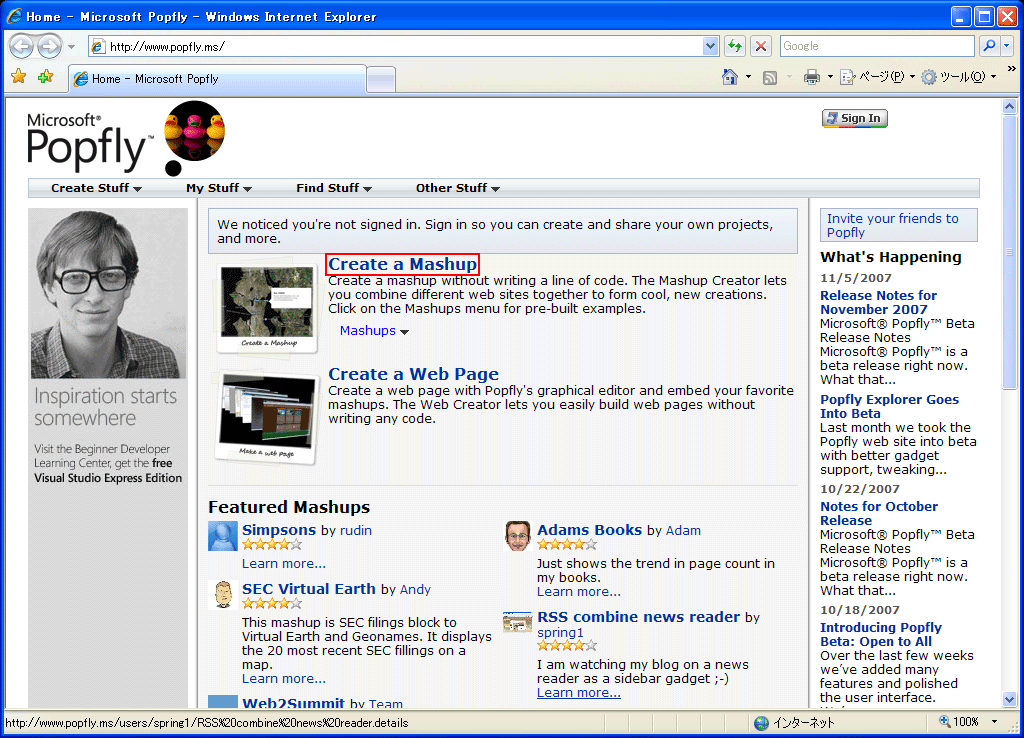Open the RSS combine news reader link

click(x=639, y=617)
